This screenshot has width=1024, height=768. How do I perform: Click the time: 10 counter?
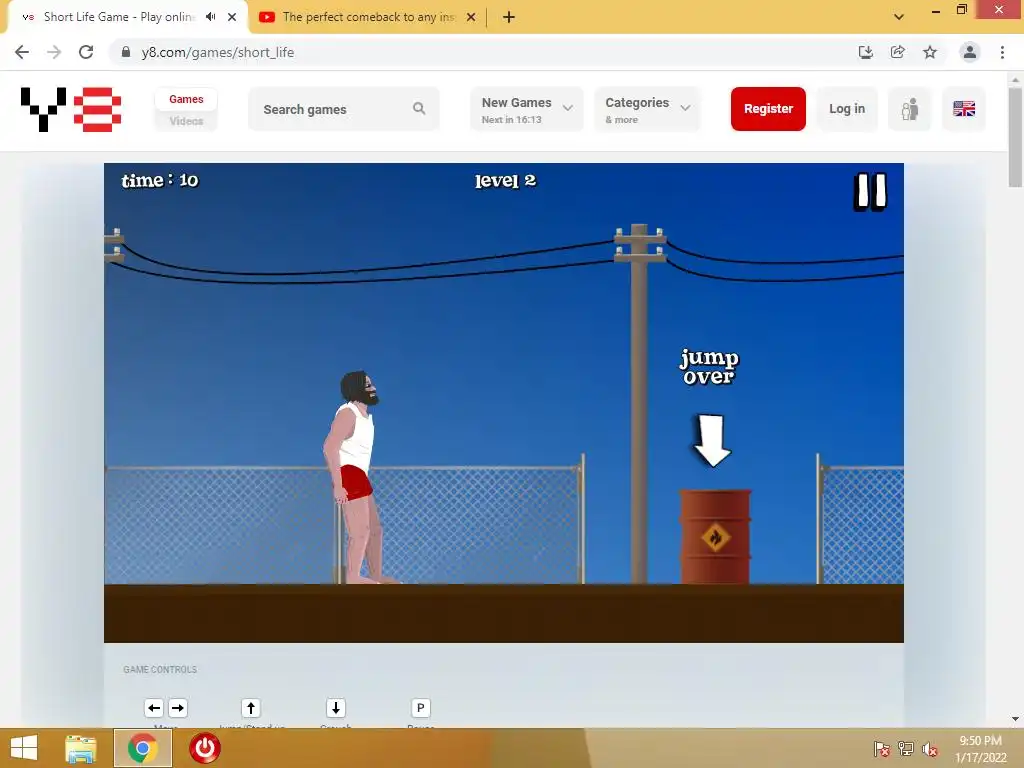pyautogui.click(x=160, y=180)
